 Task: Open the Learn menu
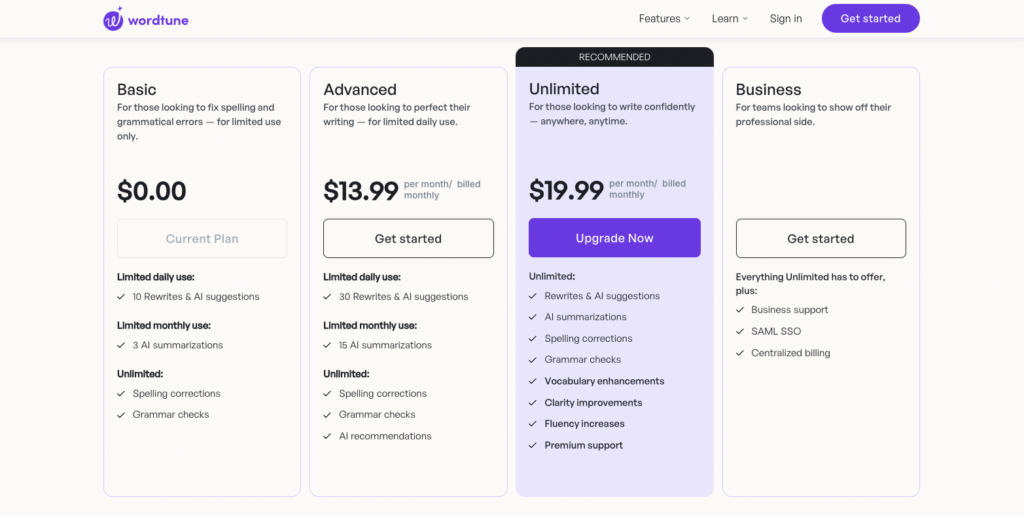click(x=725, y=18)
